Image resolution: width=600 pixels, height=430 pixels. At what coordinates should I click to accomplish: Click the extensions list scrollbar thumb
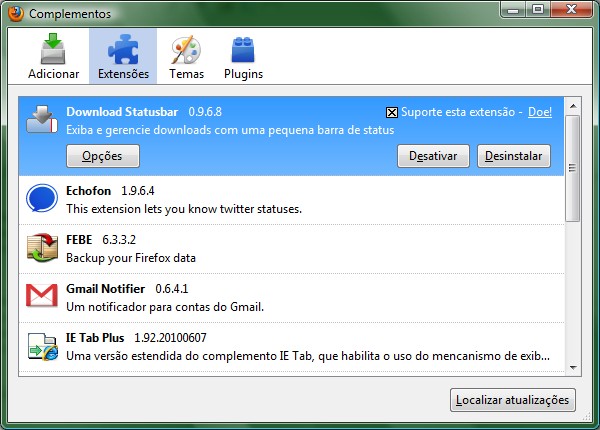[573, 168]
